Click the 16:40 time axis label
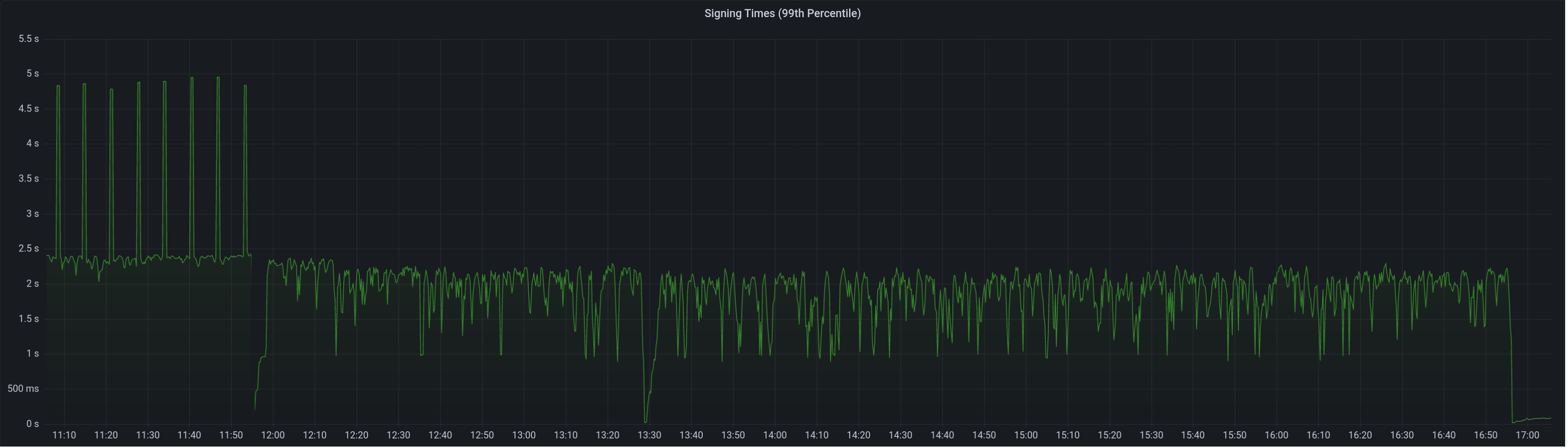 (x=1444, y=436)
